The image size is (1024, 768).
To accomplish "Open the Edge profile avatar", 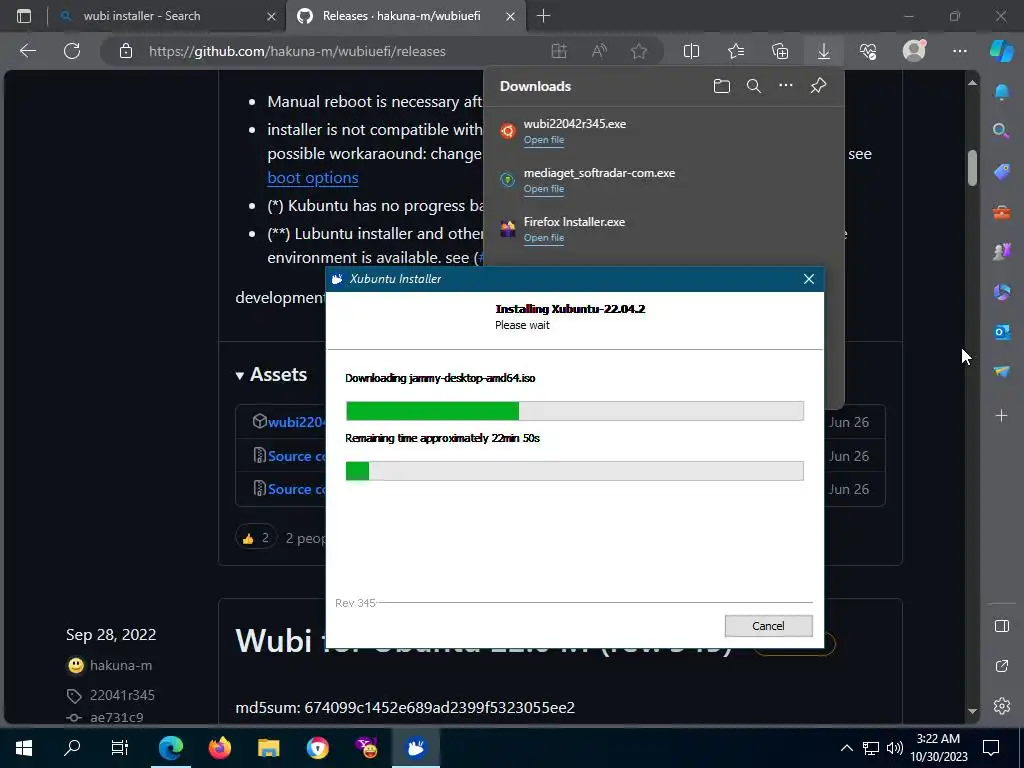I will click(x=914, y=50).
